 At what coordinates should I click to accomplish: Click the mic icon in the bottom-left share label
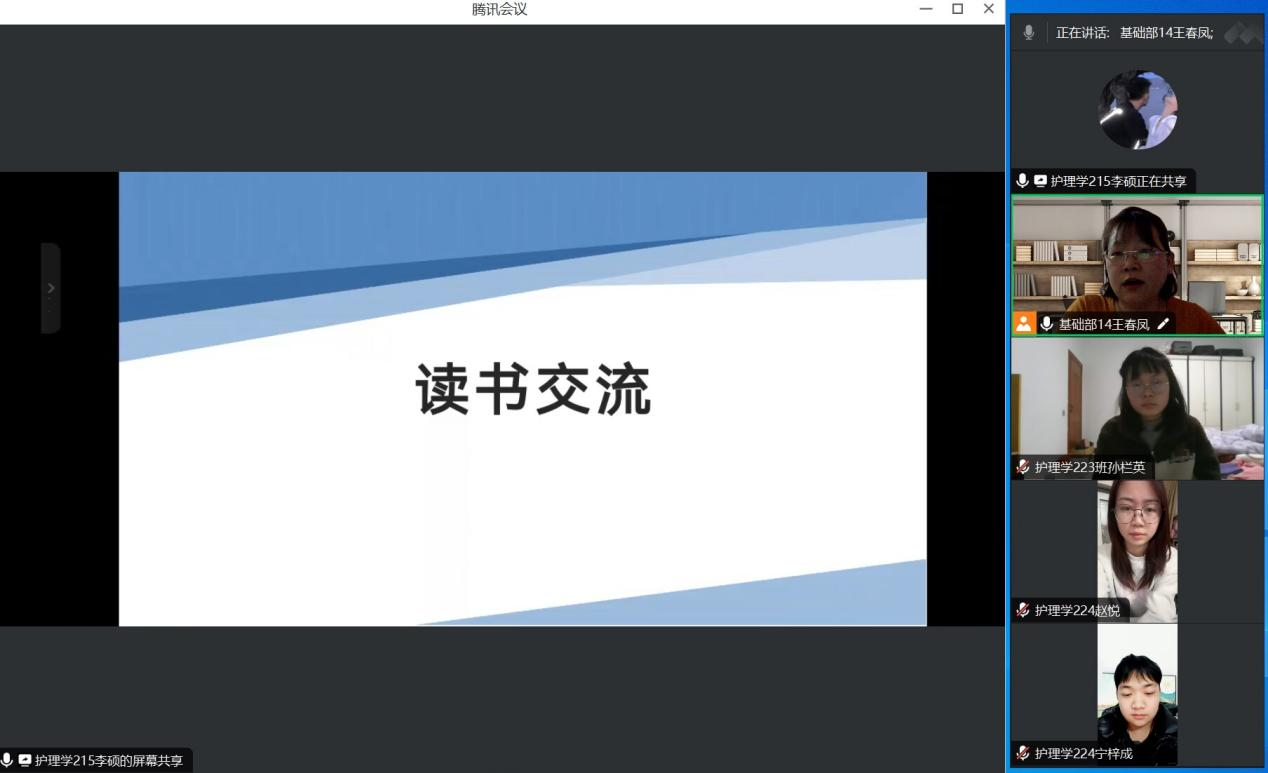[x=8, y=761]
